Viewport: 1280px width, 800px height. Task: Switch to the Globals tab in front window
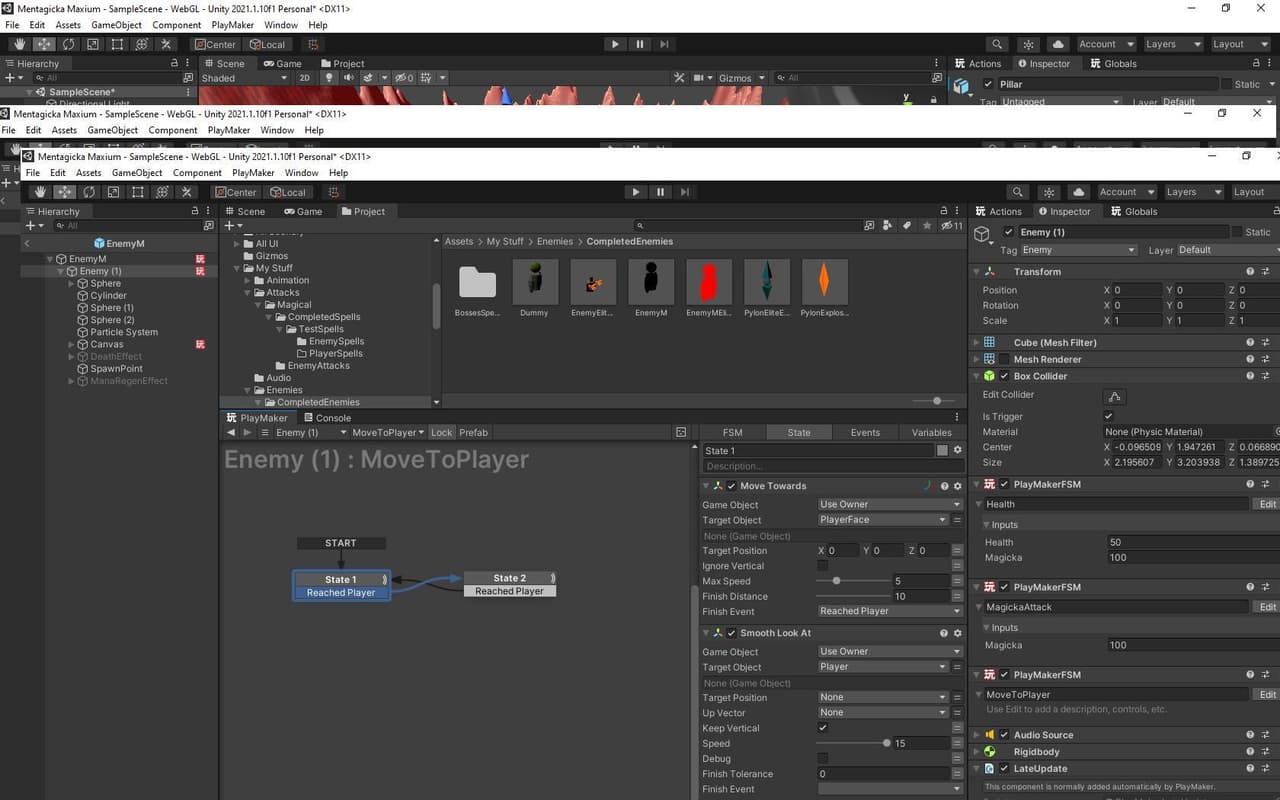click(x=1134, y=211)
